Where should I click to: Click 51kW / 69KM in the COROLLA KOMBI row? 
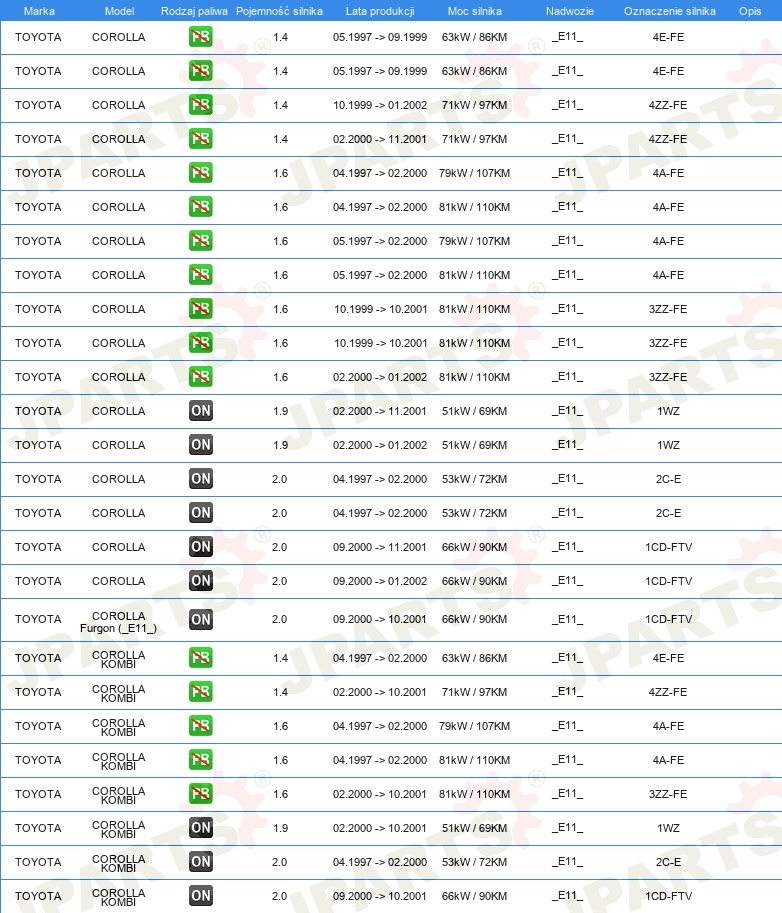pyautogui.click(x=474, y=828)
